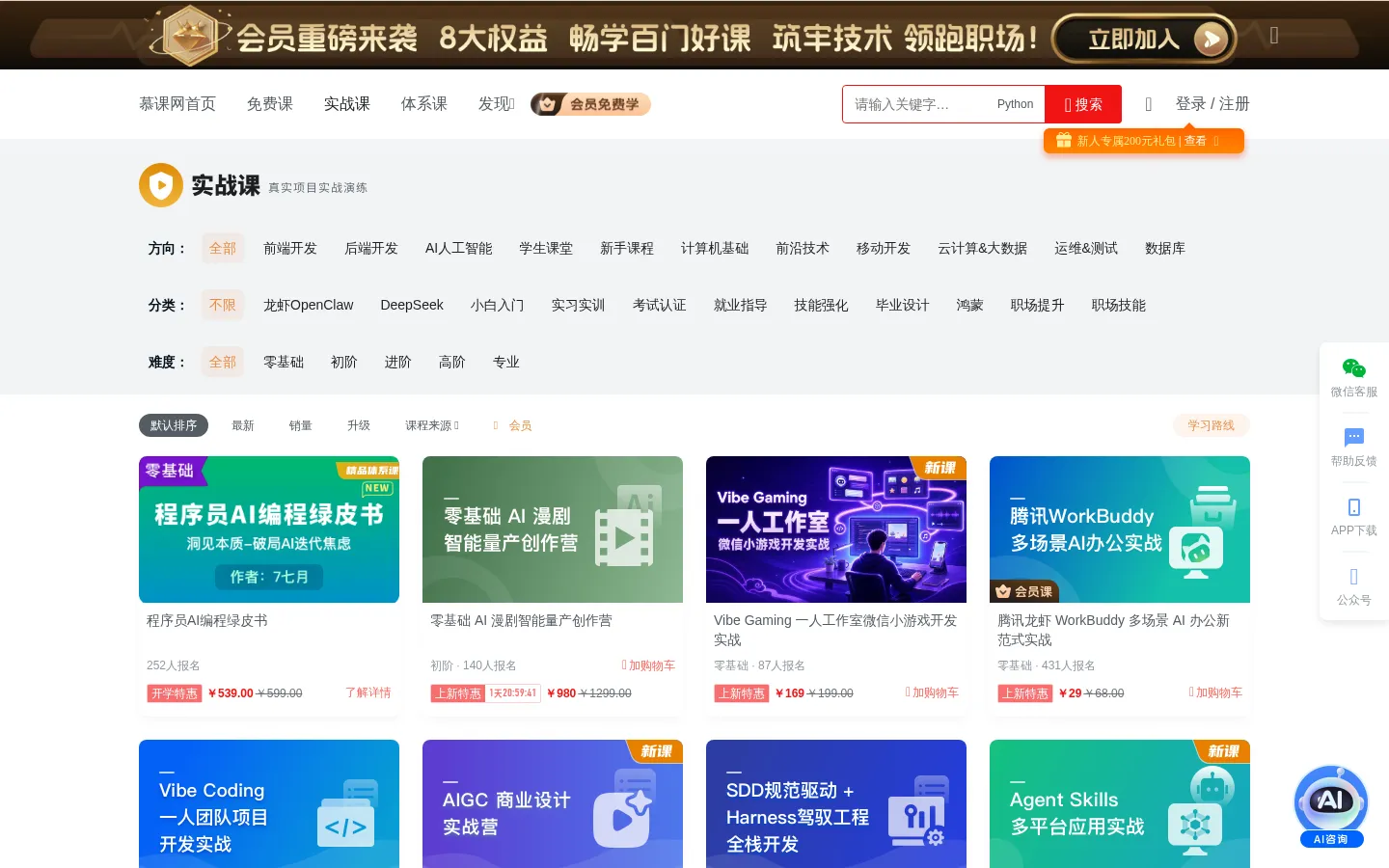Select 全部 in 方向 filter row
The image size is (1389, 868).
coord(223,249)
